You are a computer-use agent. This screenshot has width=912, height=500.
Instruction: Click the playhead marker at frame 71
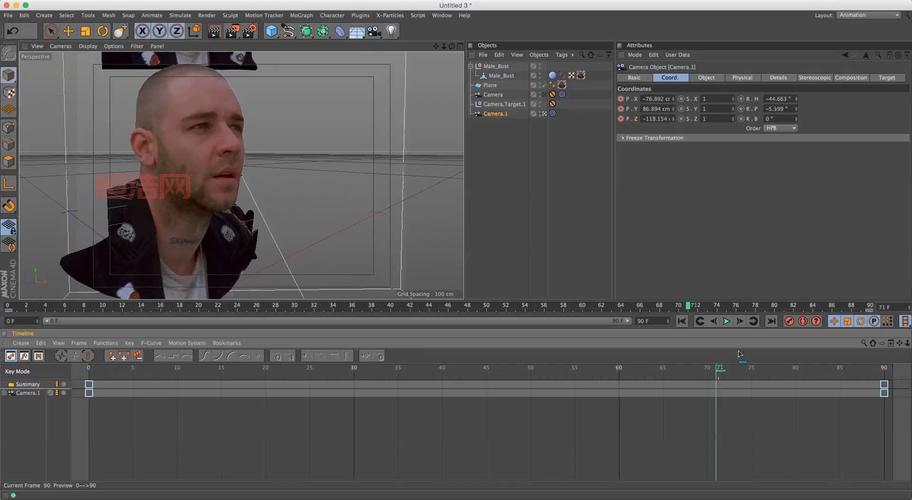[x=718, y=368]
